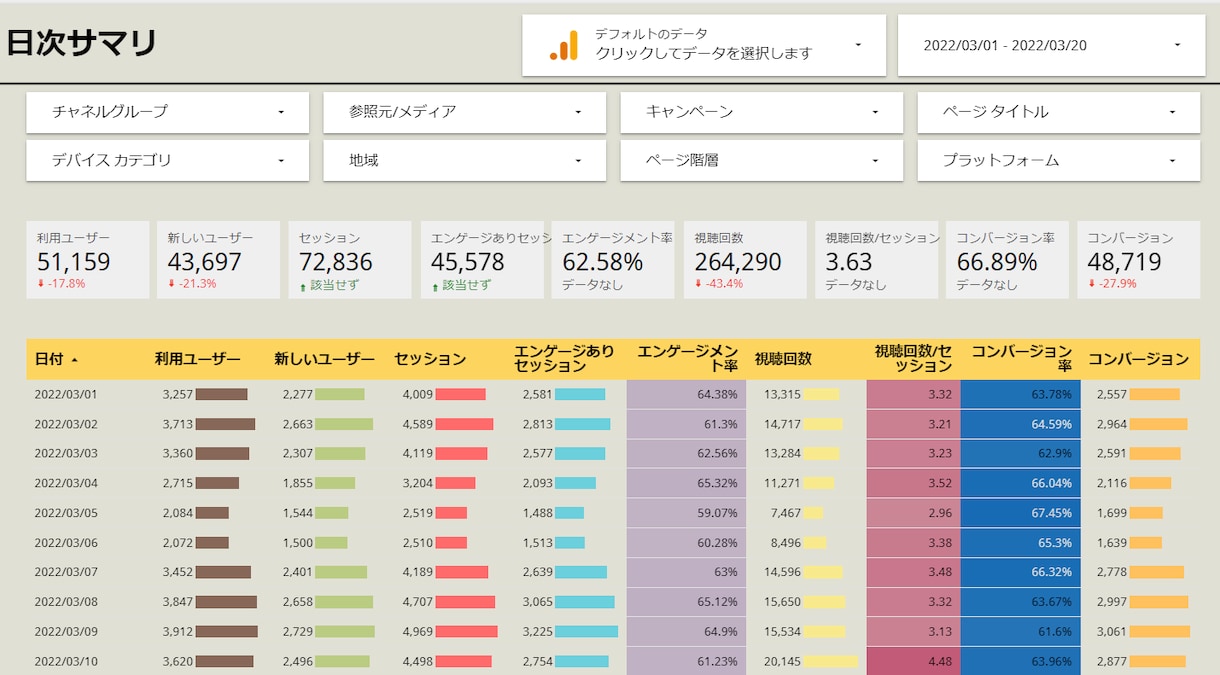Expand the 地域 filter dropdown
The height and width of the screenshot is (675, 1220).
(x=464, y=160)
